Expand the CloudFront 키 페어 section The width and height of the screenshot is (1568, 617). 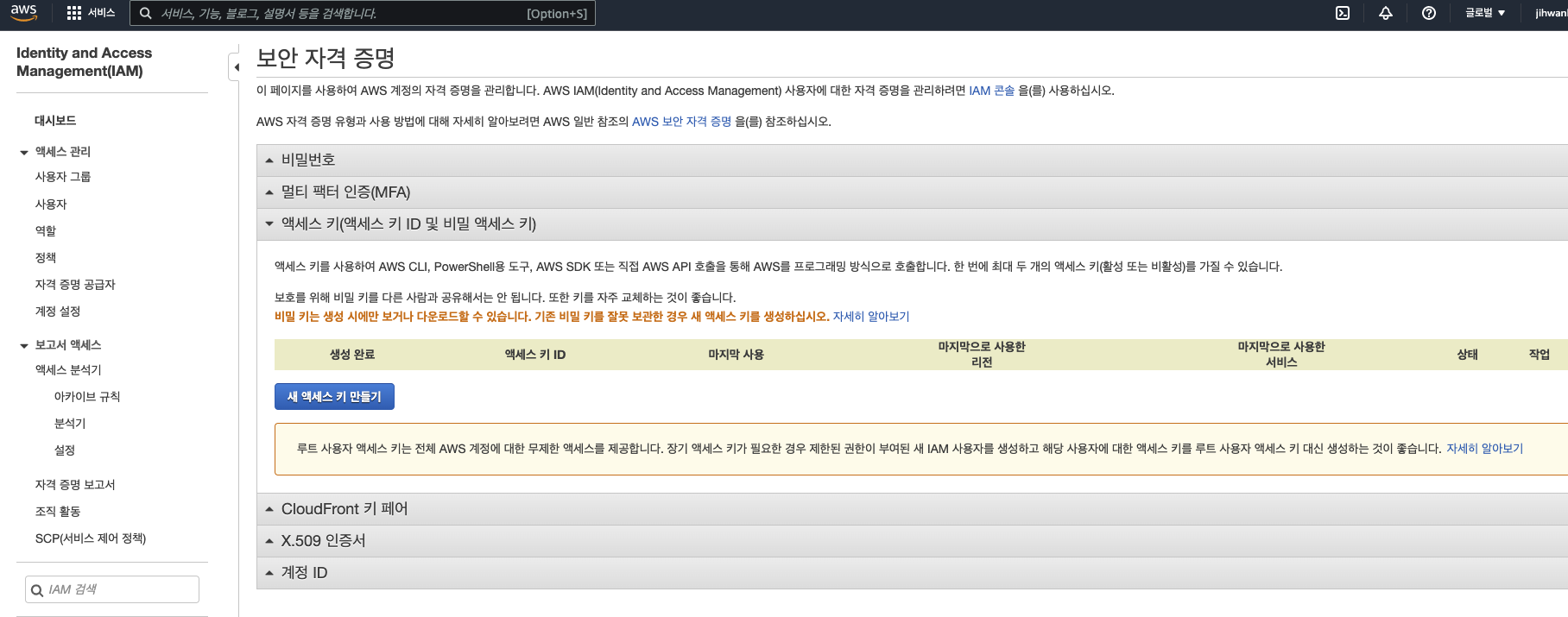coord(912,509)
